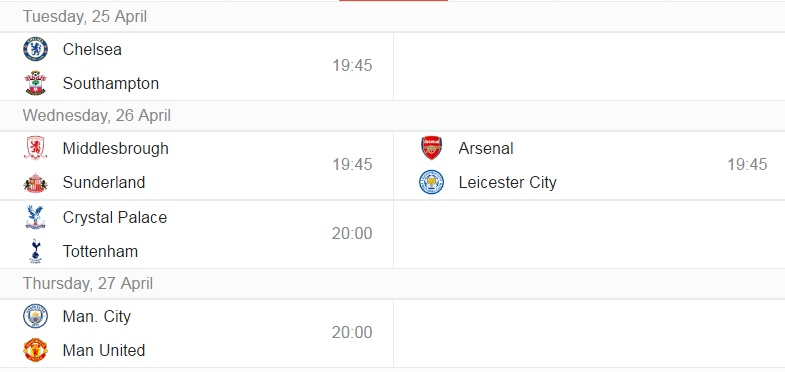Click the Chelsea club crest
785x372 pixels.
click(36, 49)
